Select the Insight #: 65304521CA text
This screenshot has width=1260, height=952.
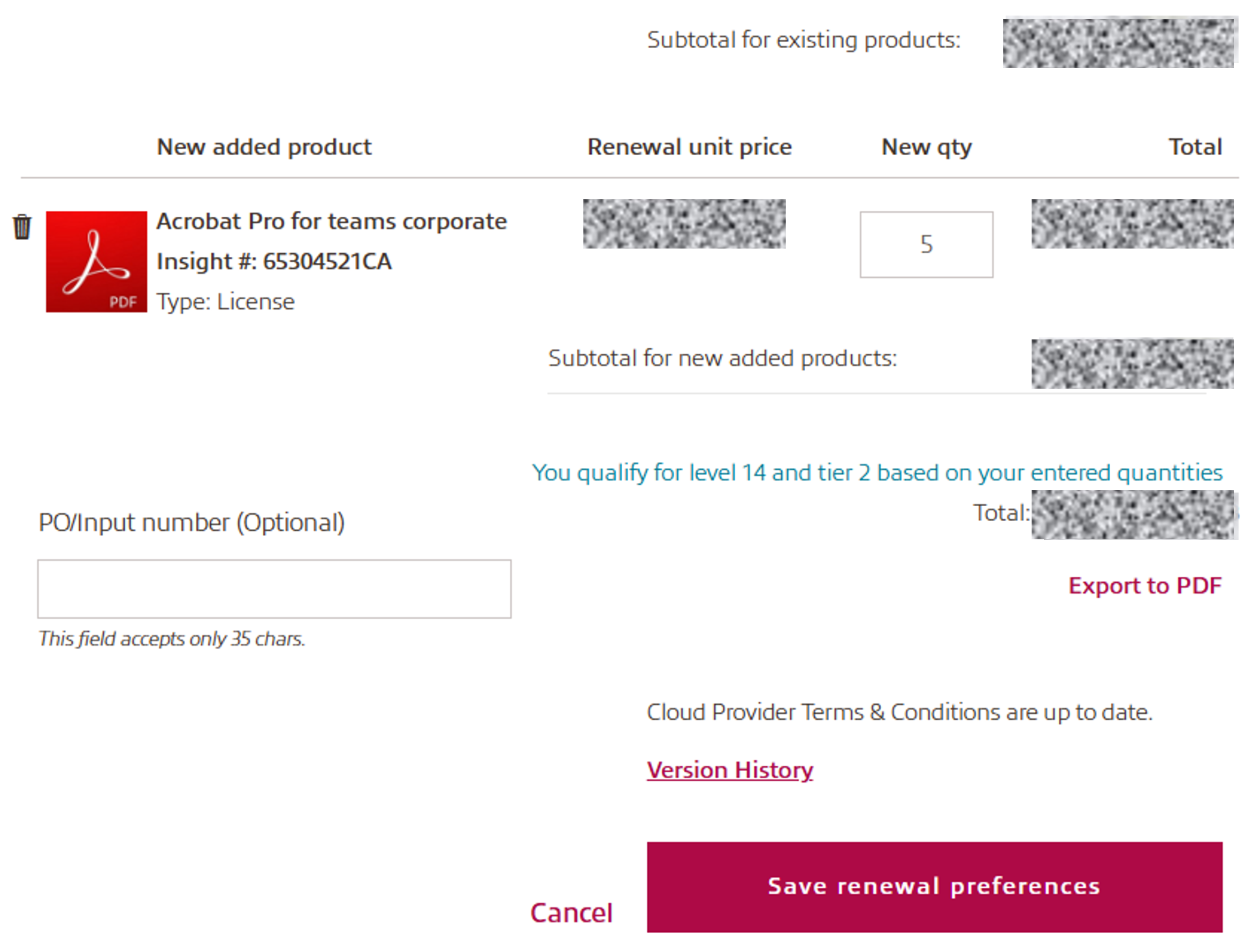point(274,261)
